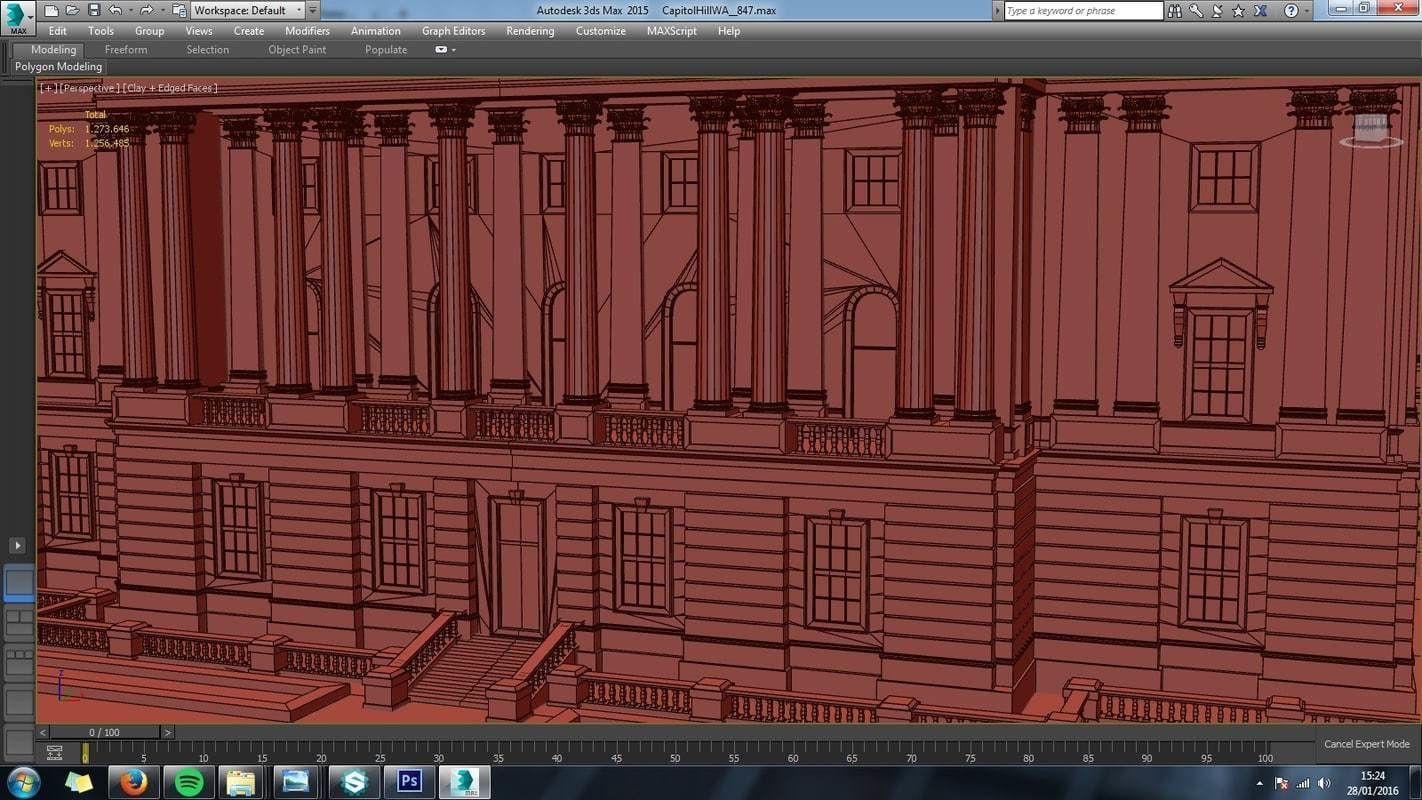Click the binoculars search icon

[x=1174, y=10]
